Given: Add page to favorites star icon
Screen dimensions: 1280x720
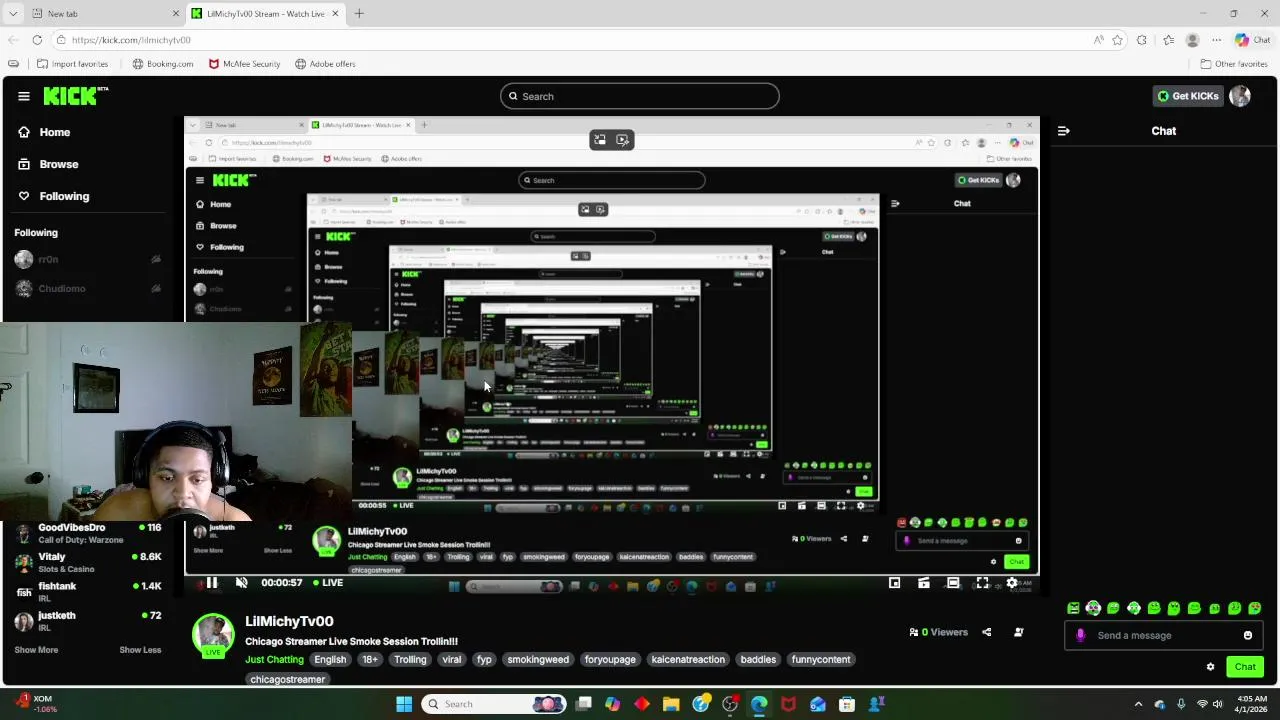Looking at the screenshot, I should tap(1117, 40).
